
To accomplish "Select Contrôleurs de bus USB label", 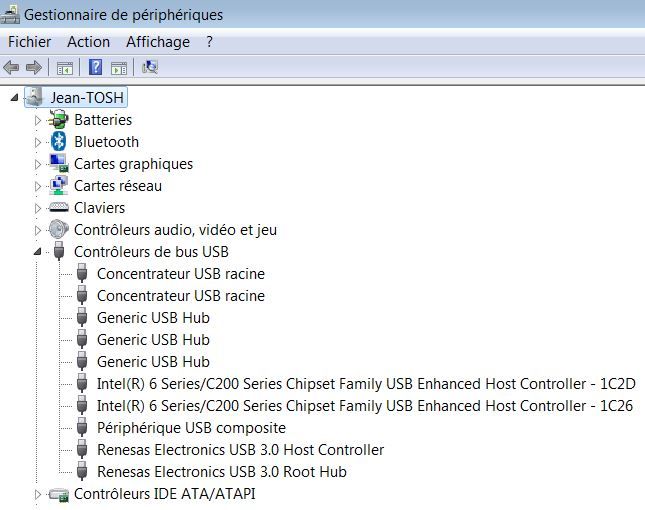I will pos(151,252).
